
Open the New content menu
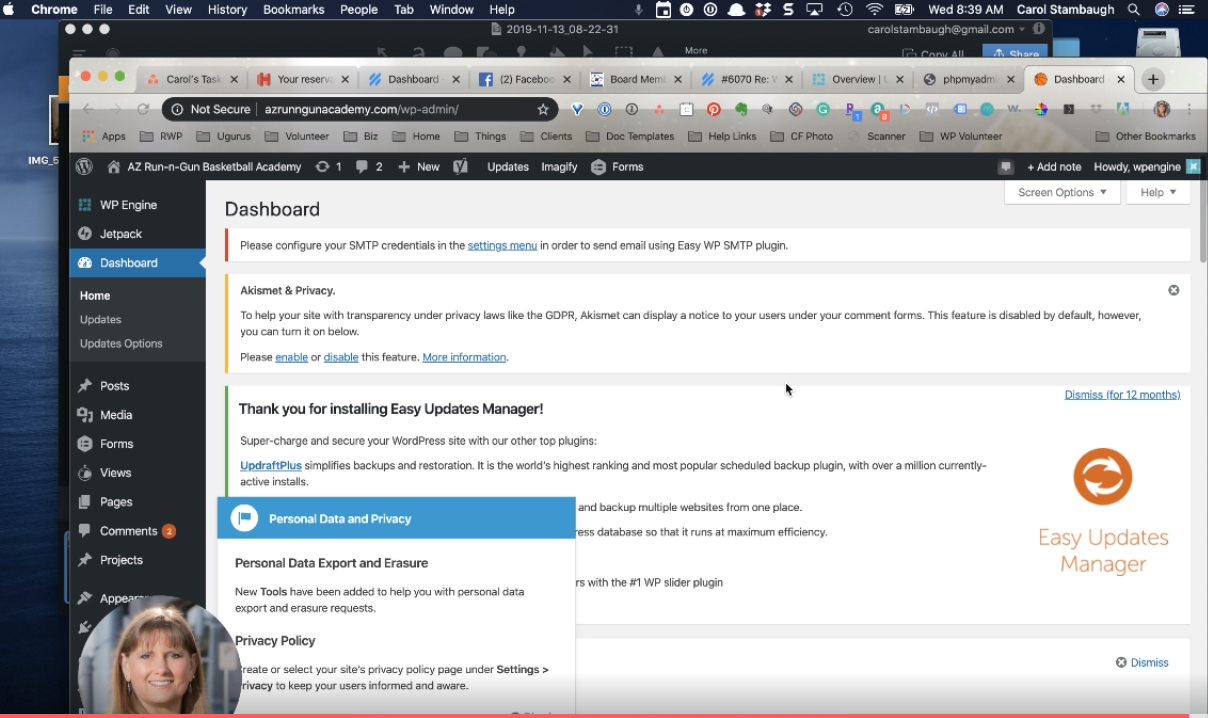click(418, 167)
